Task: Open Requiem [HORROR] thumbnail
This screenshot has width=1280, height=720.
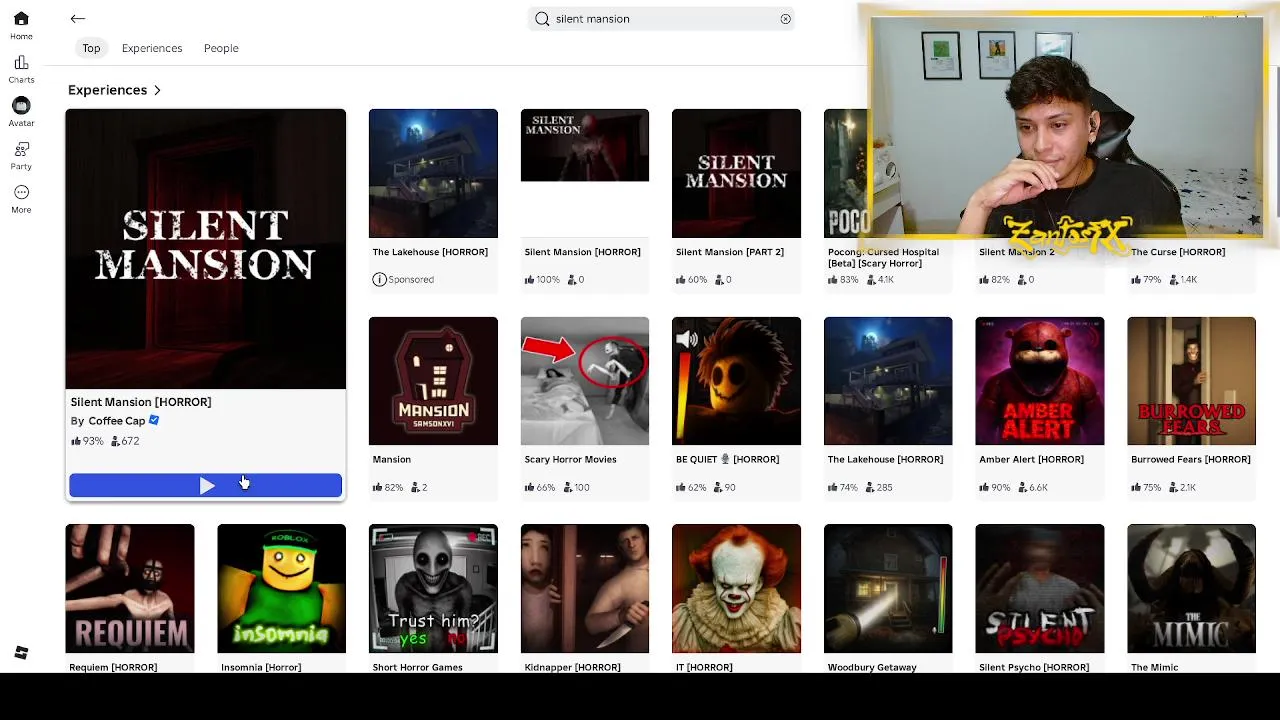Action: (x=130, y=588)
